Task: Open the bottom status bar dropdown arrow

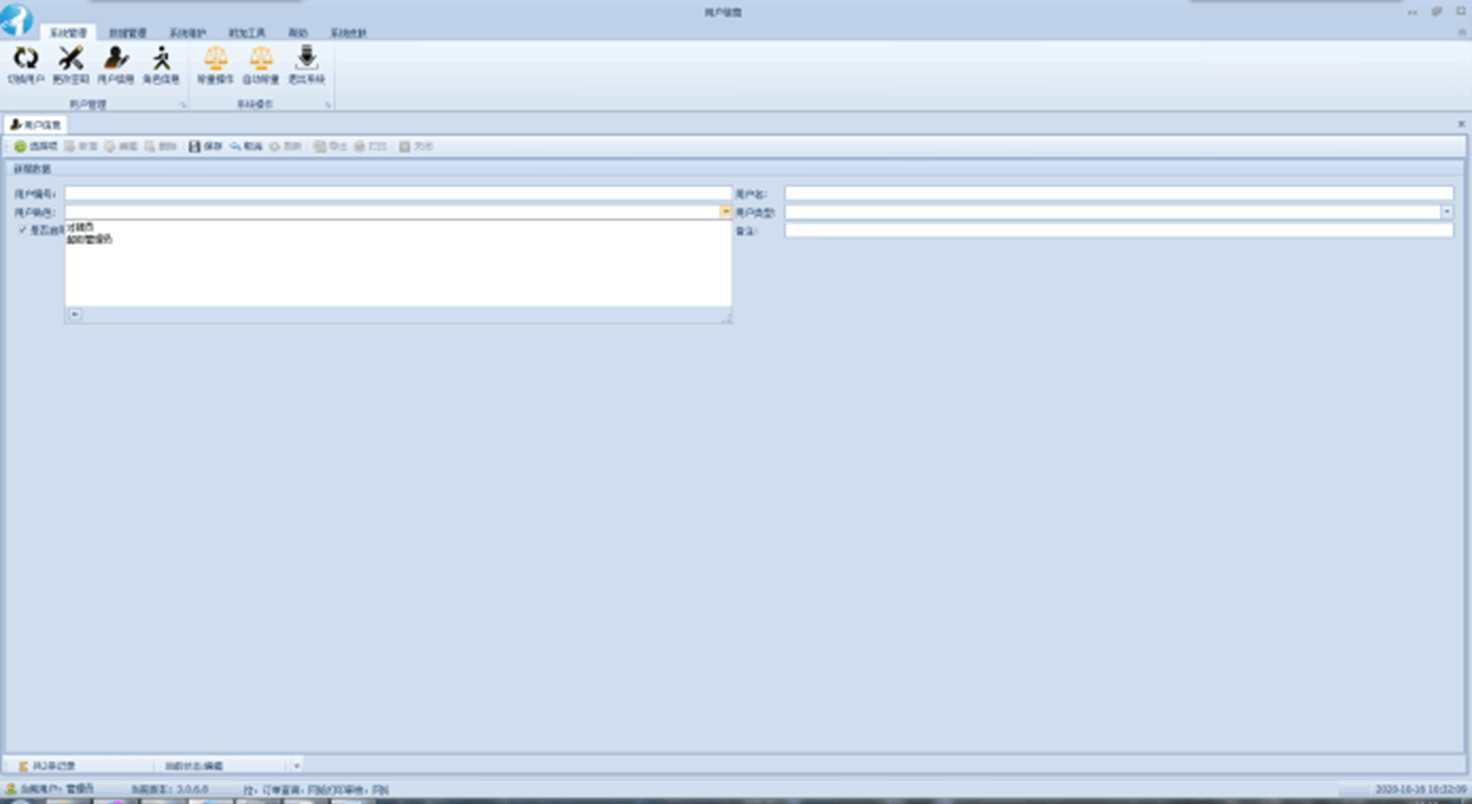Action: click(x=297, y=766)
